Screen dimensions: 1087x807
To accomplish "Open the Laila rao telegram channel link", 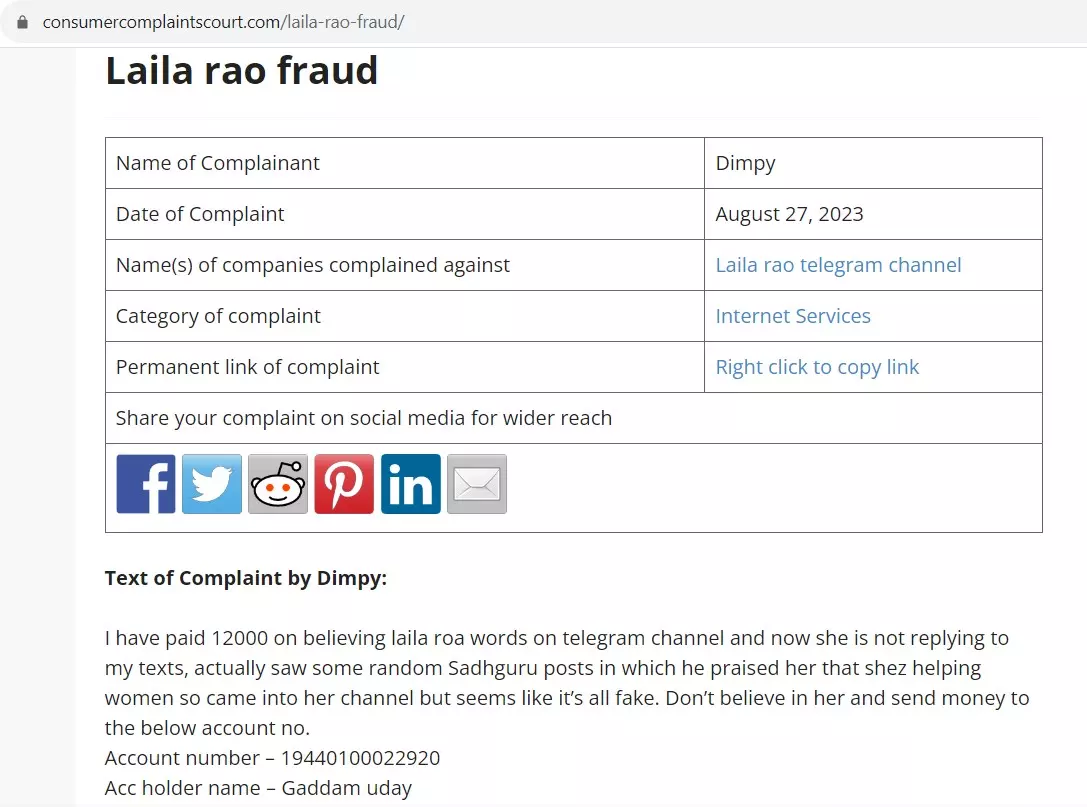I will pyautogui.click(x=838, y=265).
